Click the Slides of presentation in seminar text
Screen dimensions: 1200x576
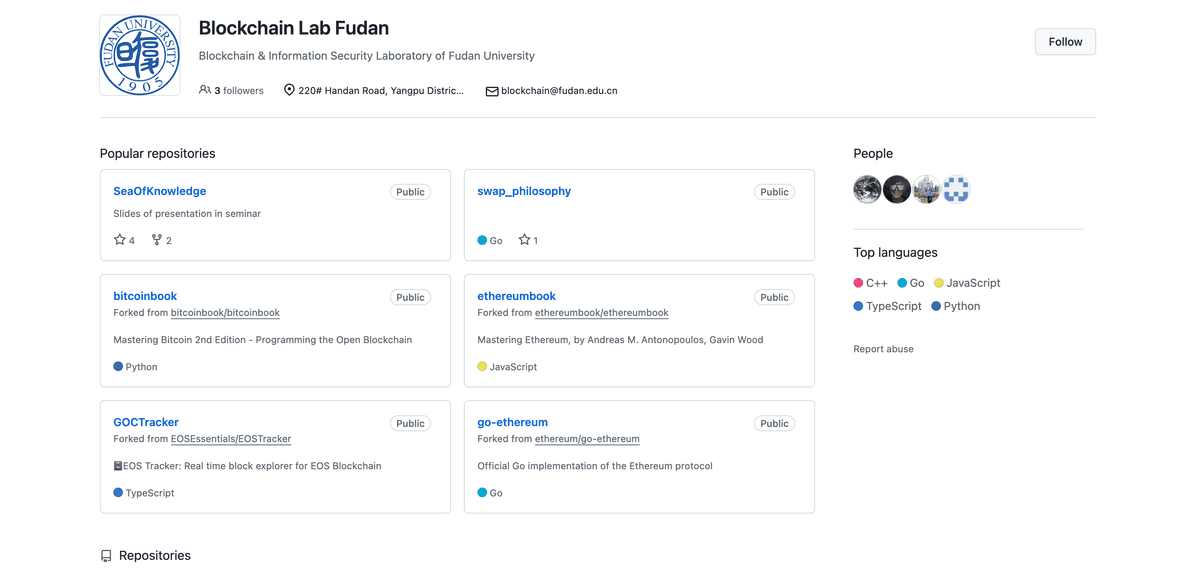pyautogui.click(x=187, y=213)
